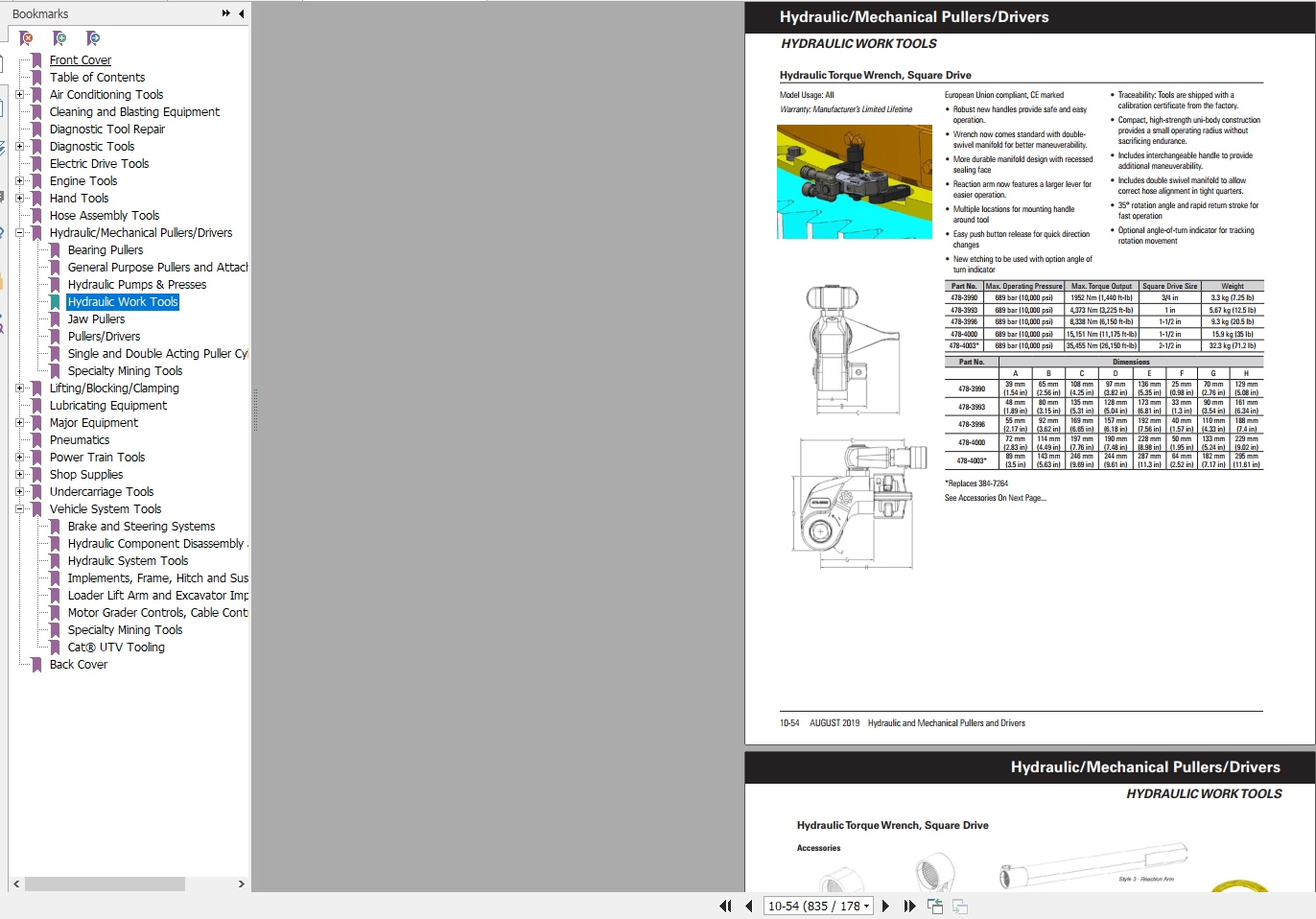Go back one page with previous page arrow

pyautogui.click(x=749, y=906)
